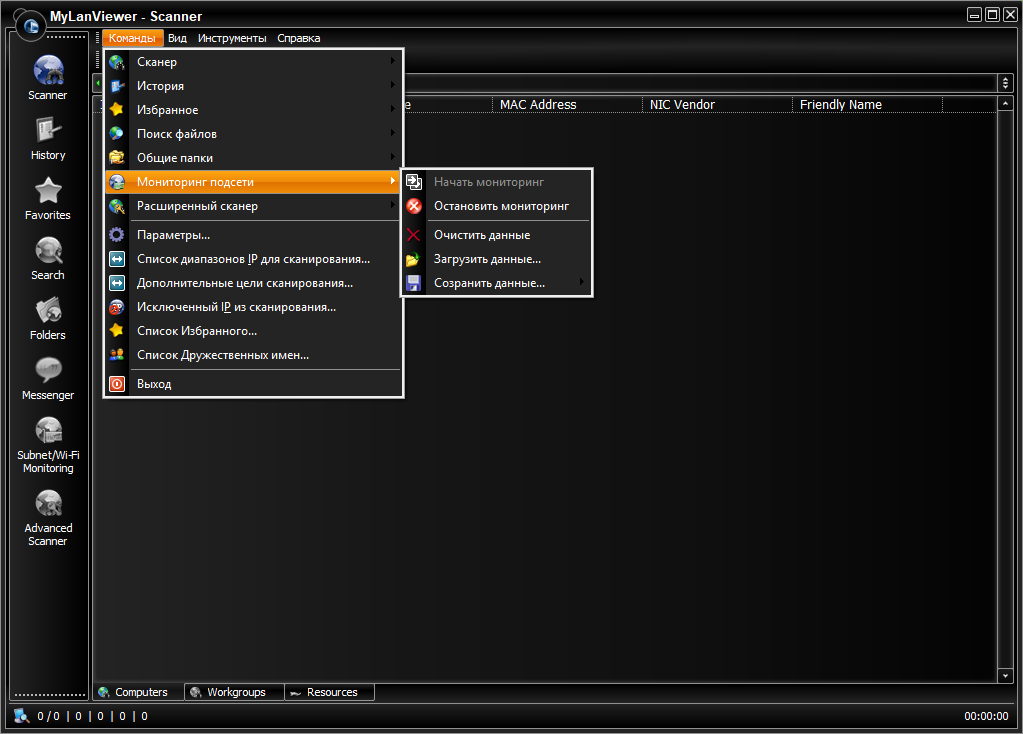Click the История menu icon

[x=117, y=86]
